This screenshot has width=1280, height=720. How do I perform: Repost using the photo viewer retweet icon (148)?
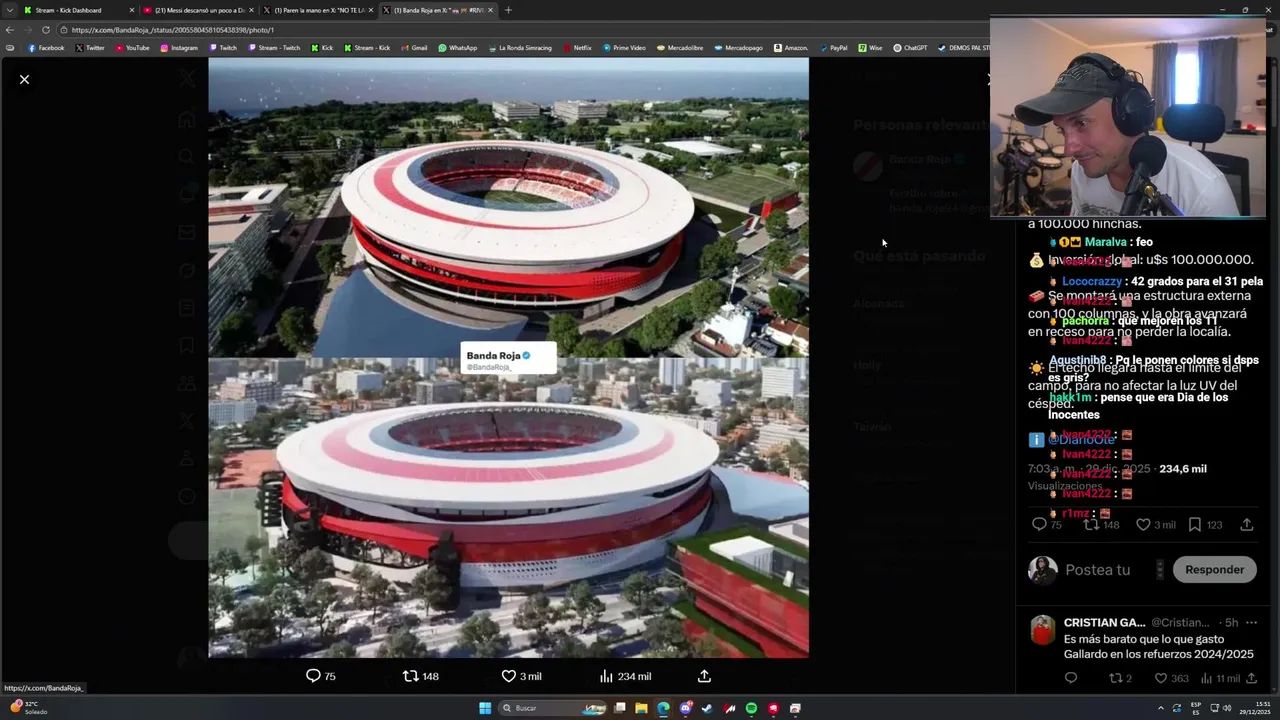pos(410,676)
